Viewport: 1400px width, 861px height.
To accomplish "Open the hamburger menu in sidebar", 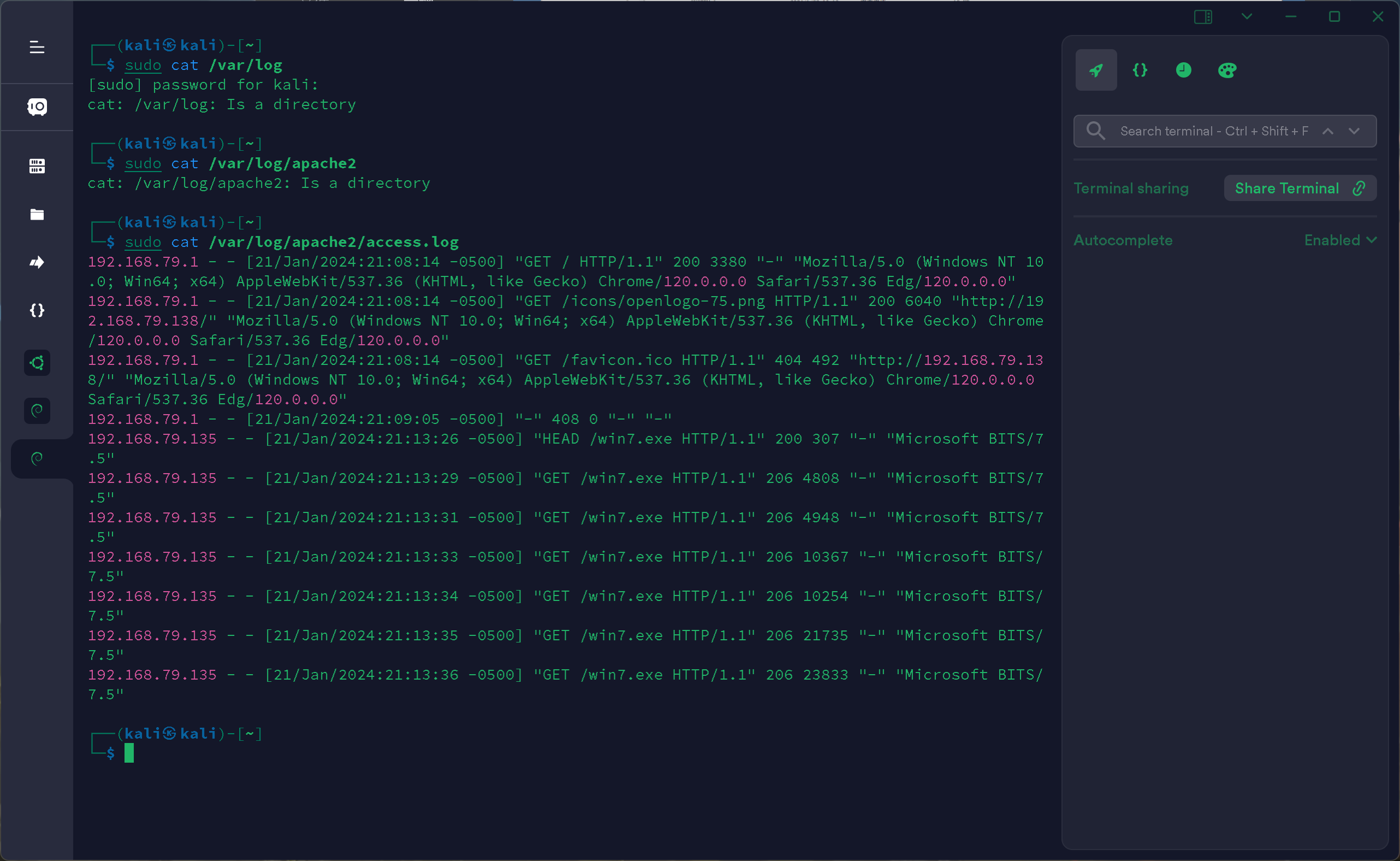I will click(x=37, y=48).
